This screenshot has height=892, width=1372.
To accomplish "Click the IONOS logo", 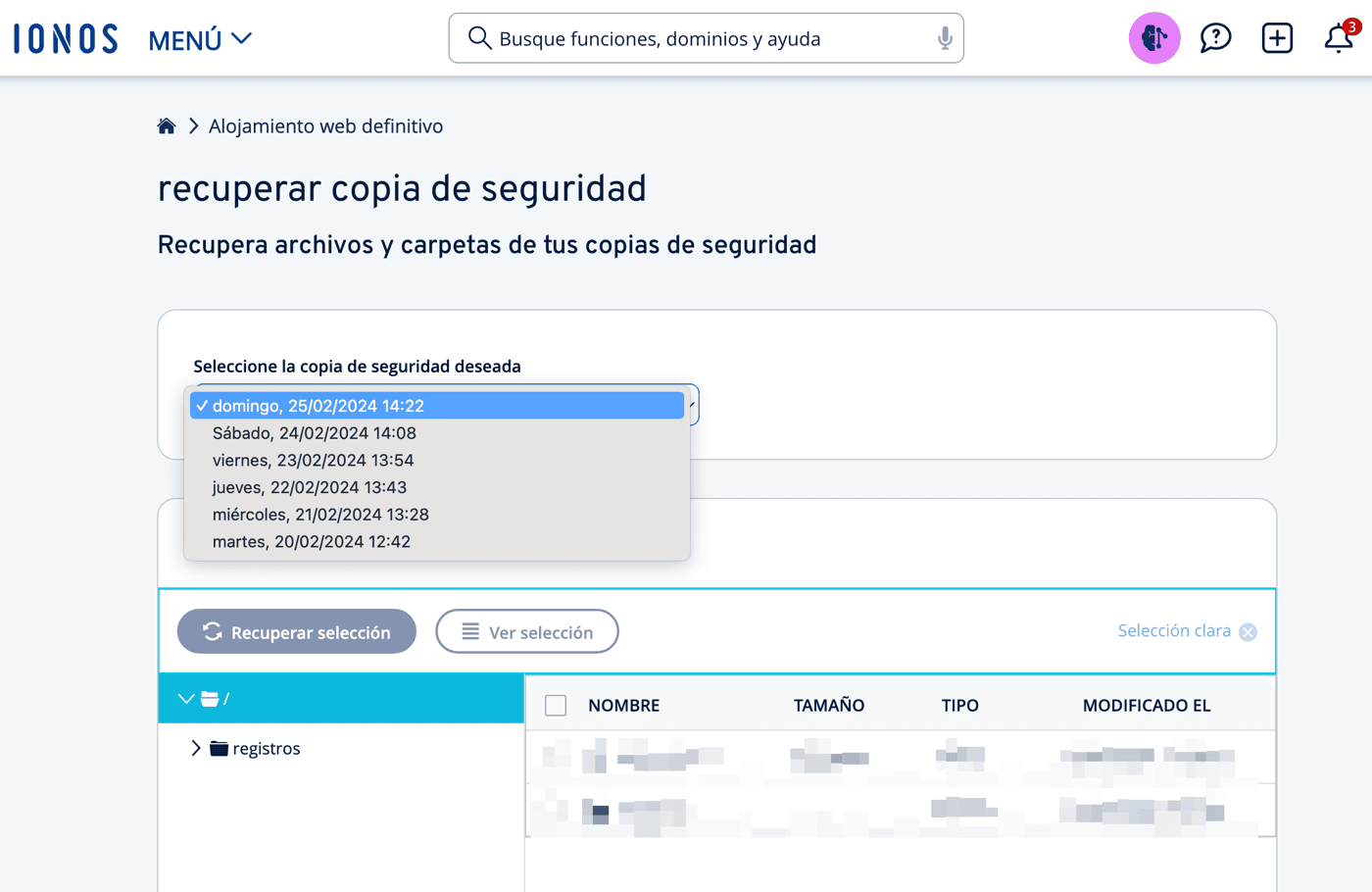I will tap(66, 39).
